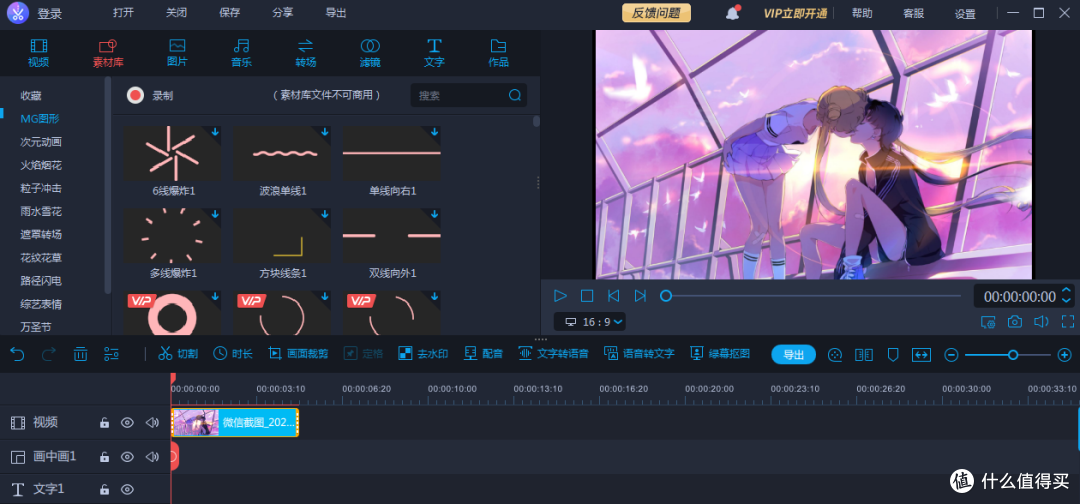1080x504 pixels.
Task: Click the 保存 menu item
Action: point(229,13)
